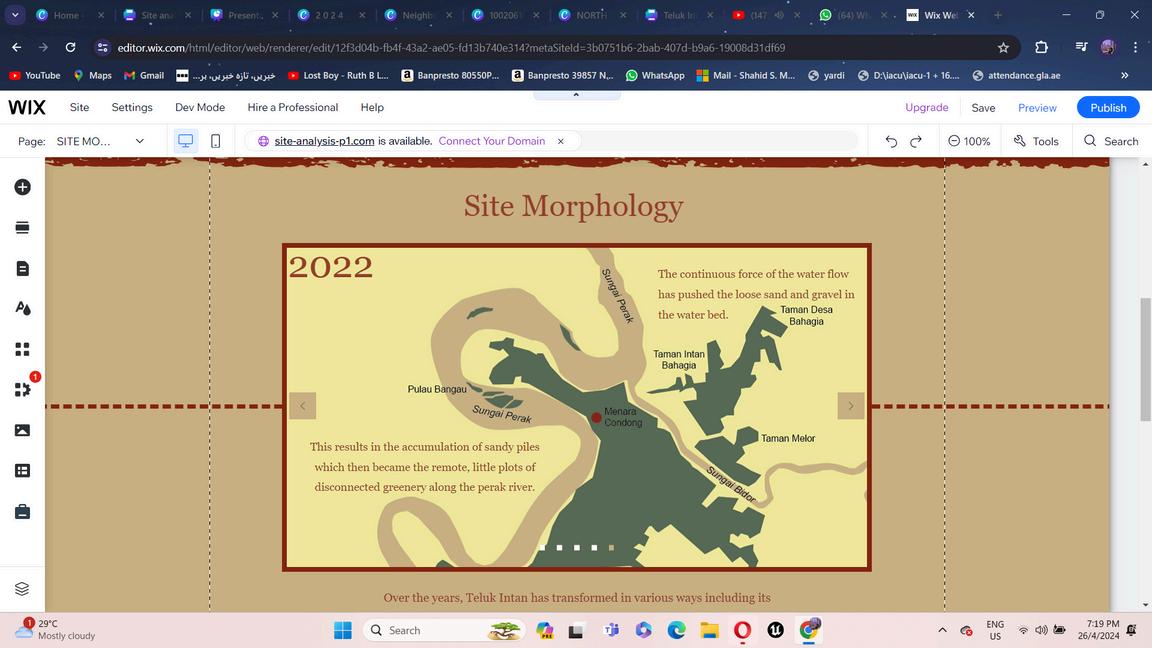Open My Business puzzle icon with notification
The width and height of the screenshot is (1152, 648).
tap(23, 389)
